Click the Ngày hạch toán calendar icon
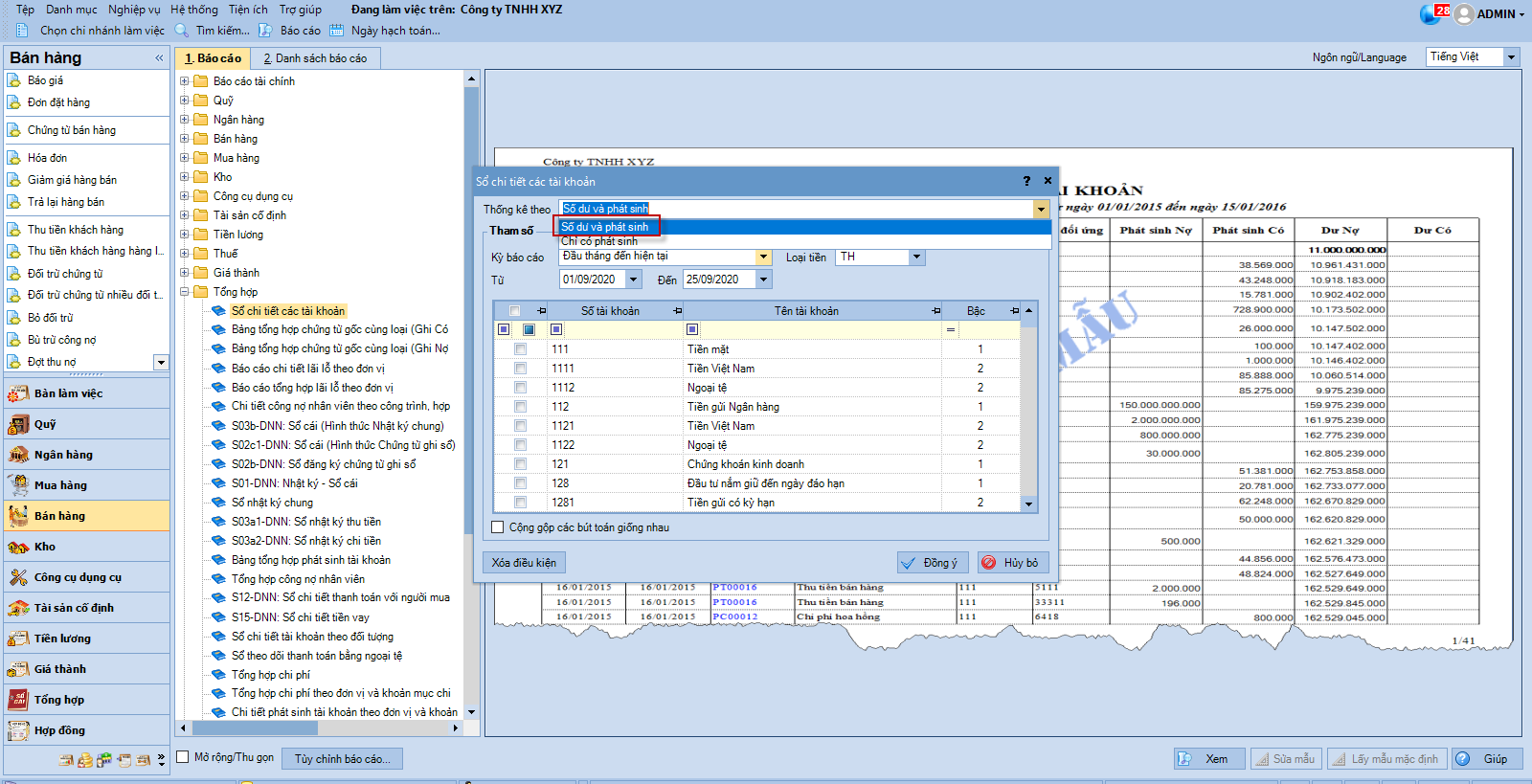 (x=336, y=31)
